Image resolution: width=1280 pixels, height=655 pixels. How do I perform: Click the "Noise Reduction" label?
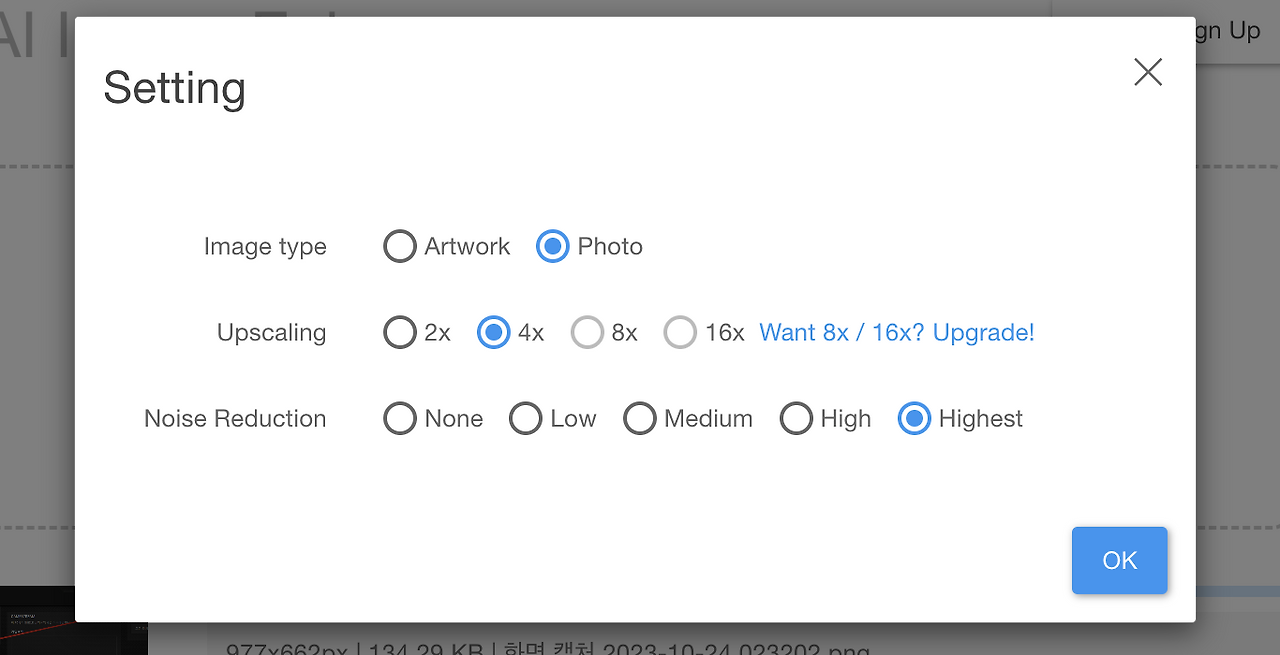[x=235, y=418]
